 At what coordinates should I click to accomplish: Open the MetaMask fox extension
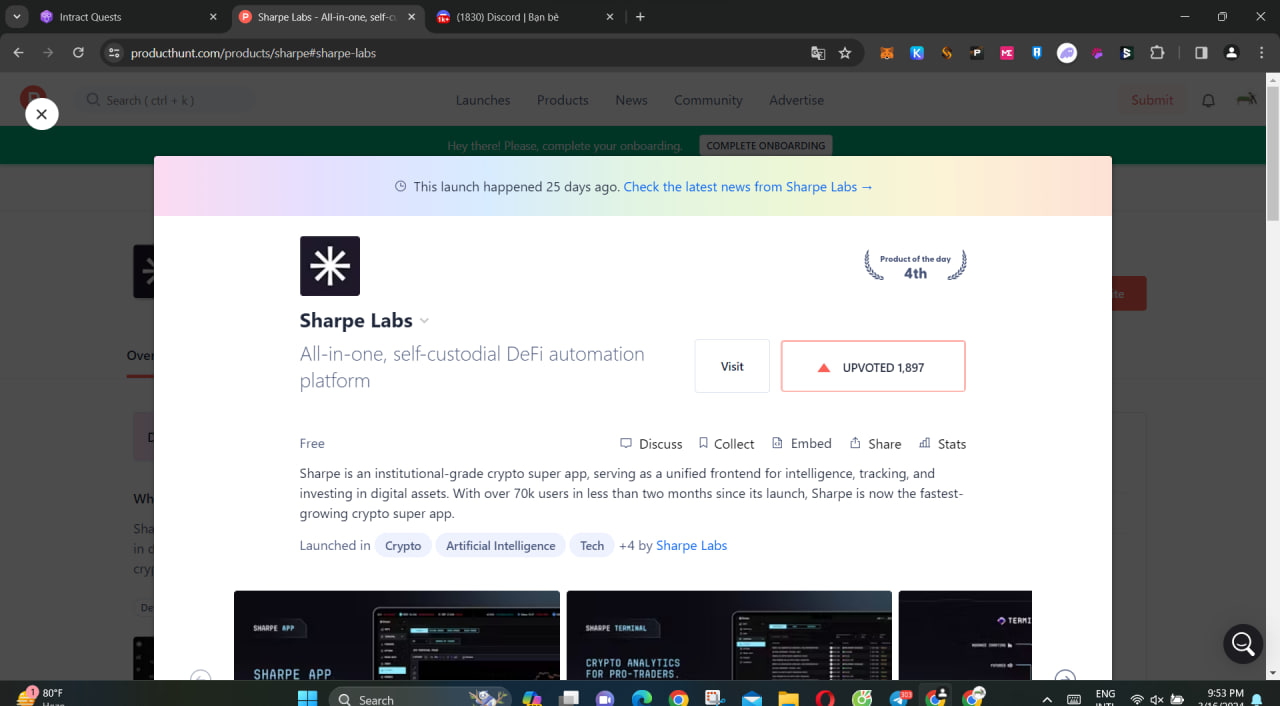point(887,53)
